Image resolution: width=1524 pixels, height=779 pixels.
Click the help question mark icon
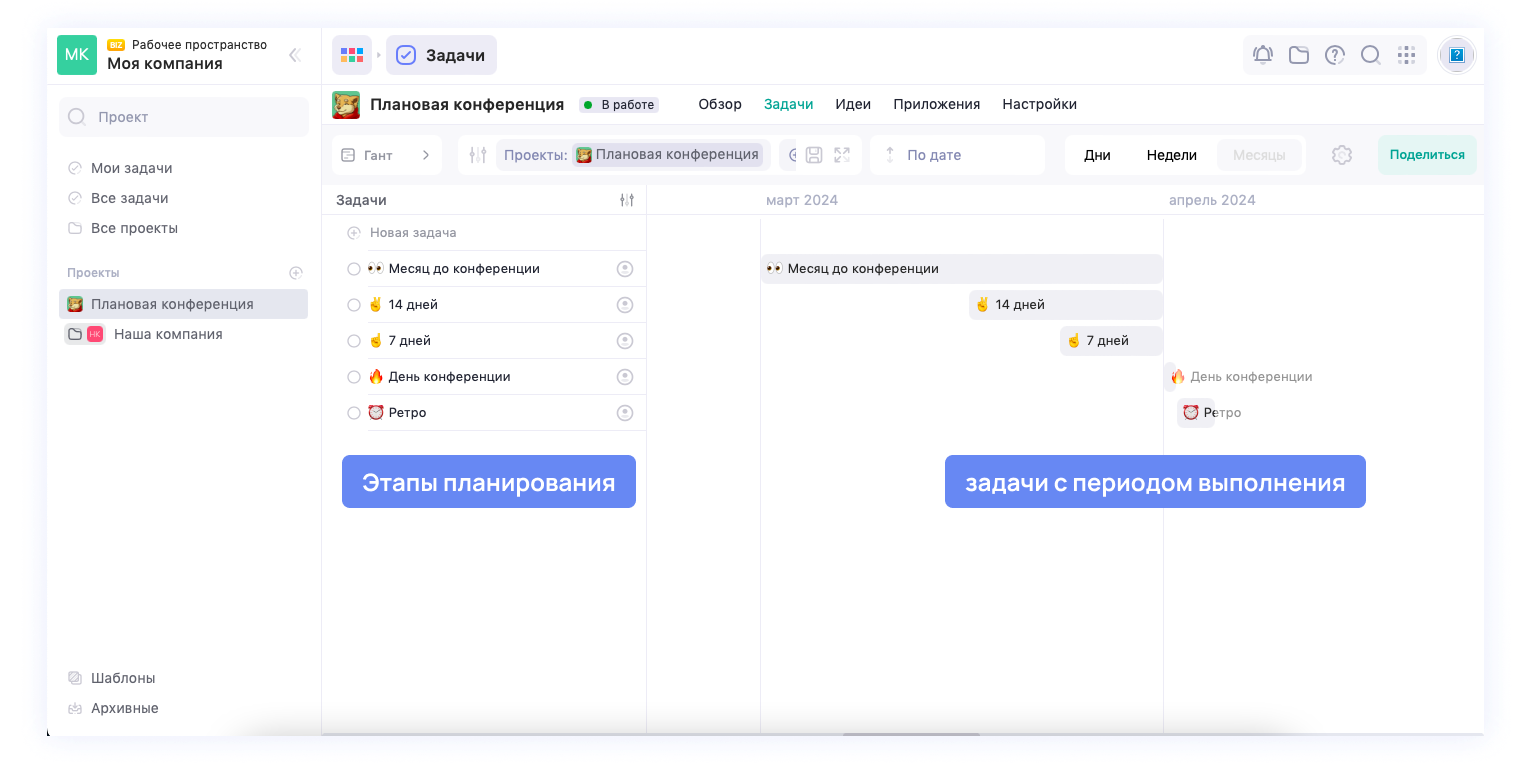[1334, 55]
